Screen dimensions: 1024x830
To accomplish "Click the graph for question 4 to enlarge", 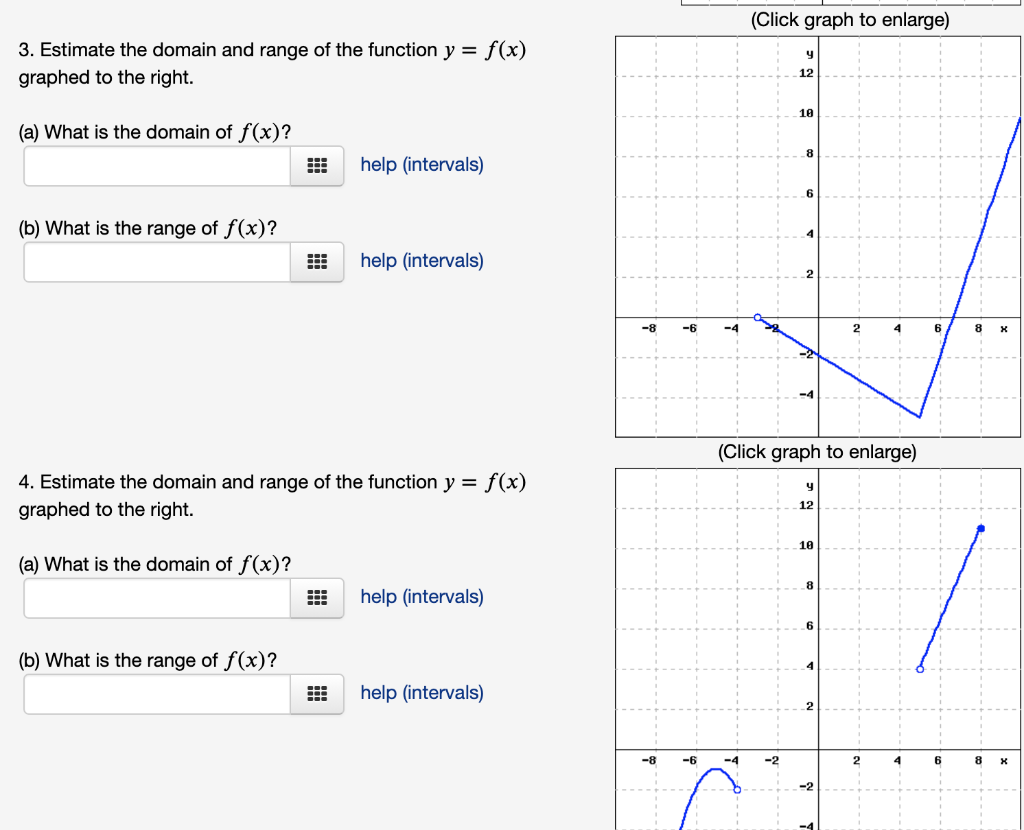I will point(817,650).
